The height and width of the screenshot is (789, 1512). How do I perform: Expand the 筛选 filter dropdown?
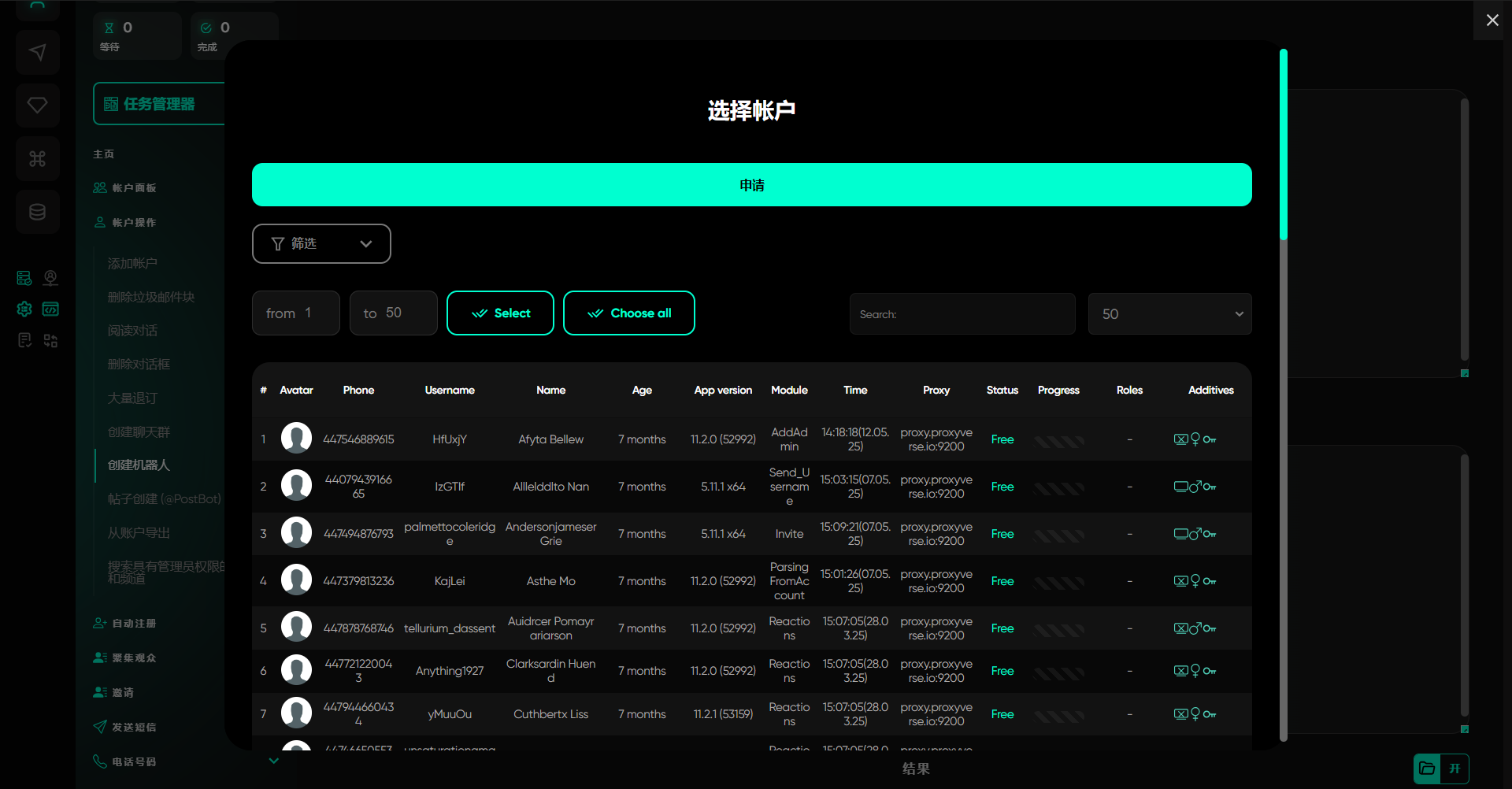tap(321, 244)
